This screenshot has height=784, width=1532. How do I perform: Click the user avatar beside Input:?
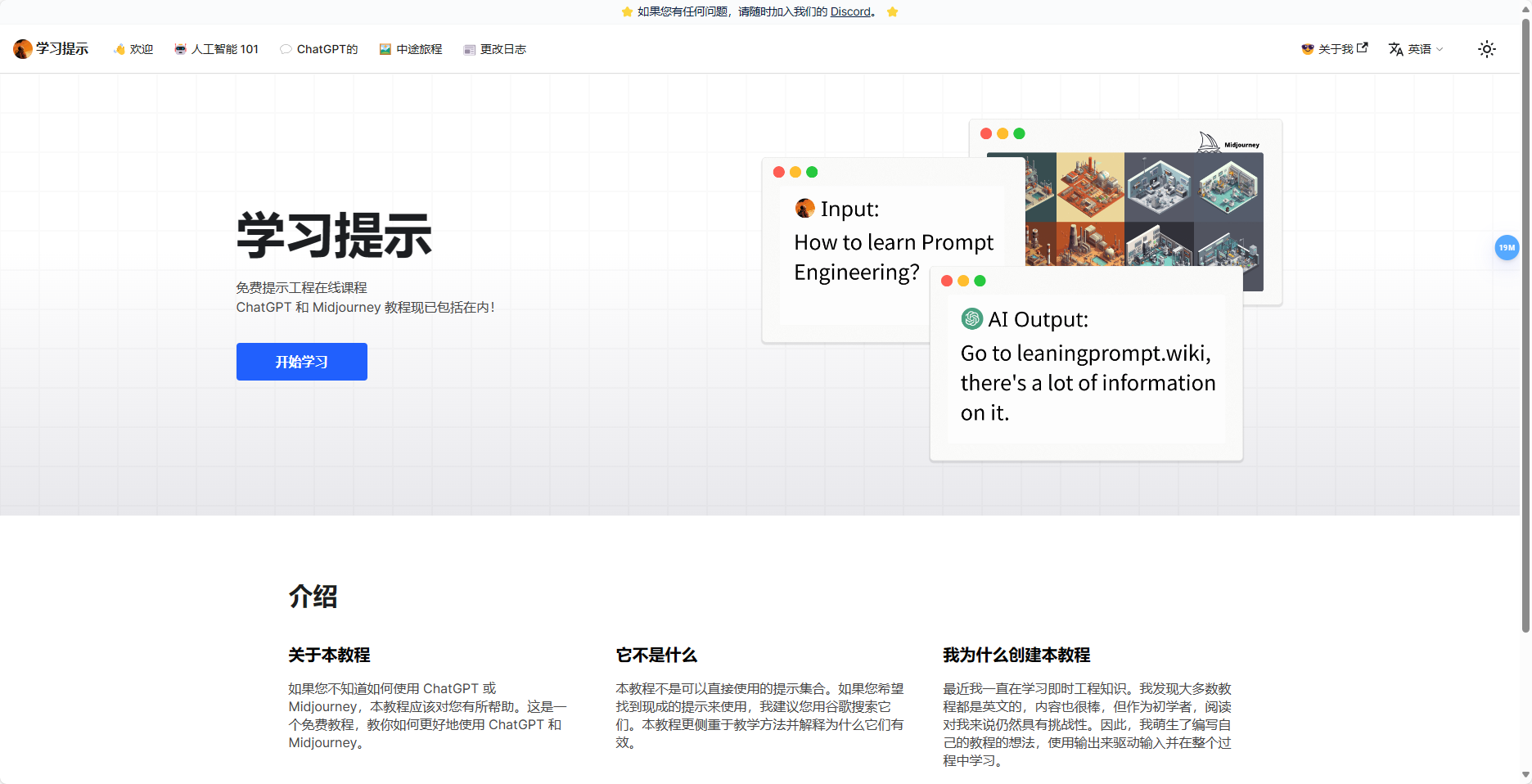coord(805,208)
